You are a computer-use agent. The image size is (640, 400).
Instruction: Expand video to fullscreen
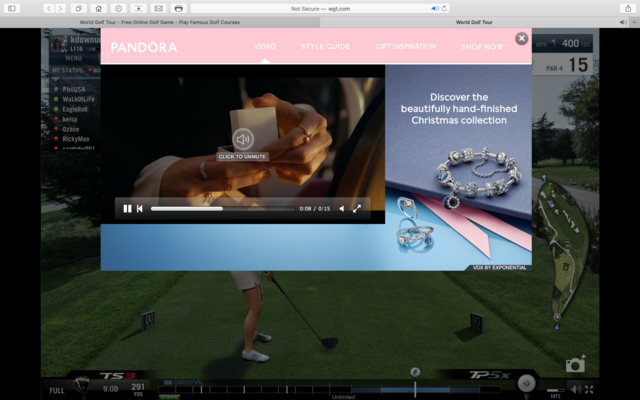[357, 209]
